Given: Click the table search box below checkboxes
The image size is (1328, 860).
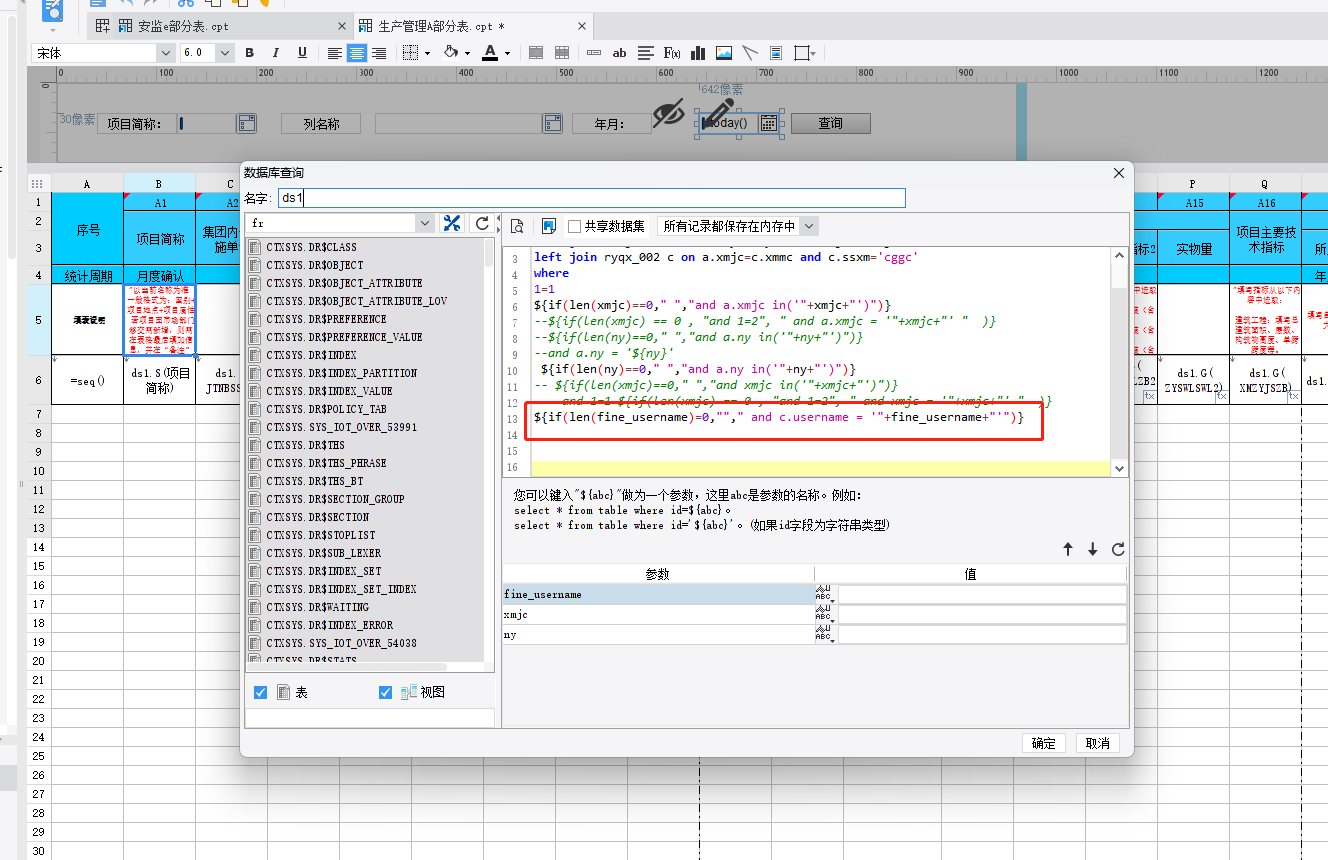Looking at the screenshot, I should click(370, 717).
